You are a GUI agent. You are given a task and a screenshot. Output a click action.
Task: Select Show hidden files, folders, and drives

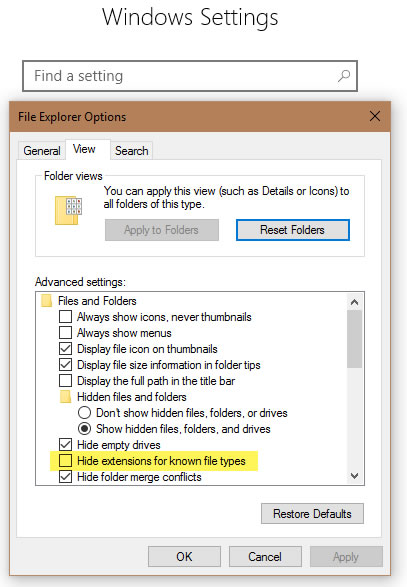(85, 429)
